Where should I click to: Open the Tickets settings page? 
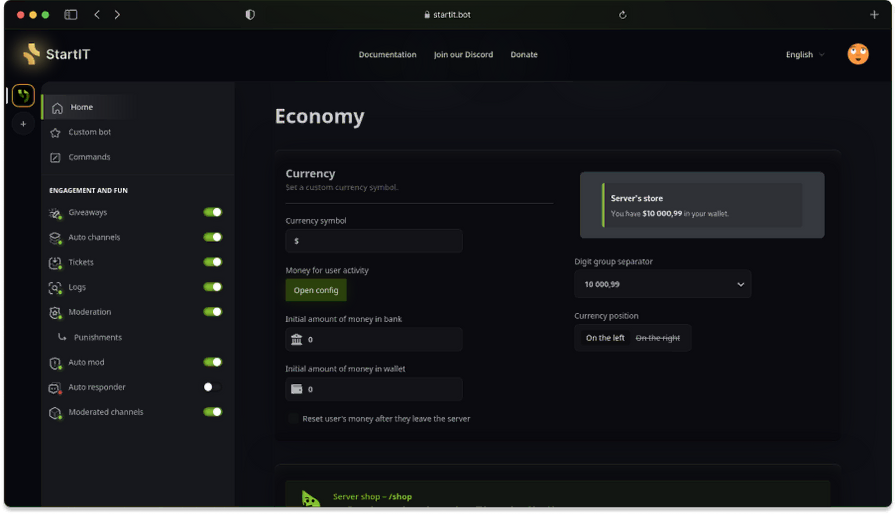point(81,262)
